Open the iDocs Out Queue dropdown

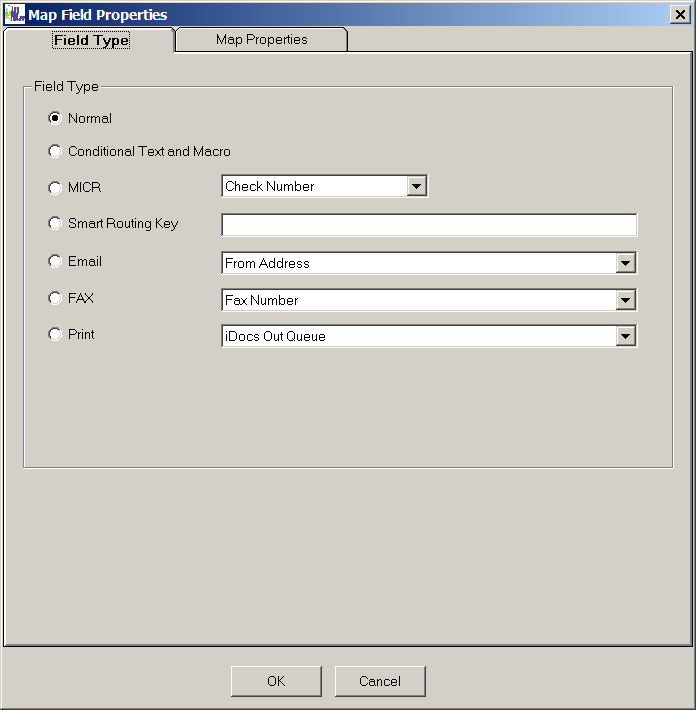pyautogui.click(x=626, y=336)
